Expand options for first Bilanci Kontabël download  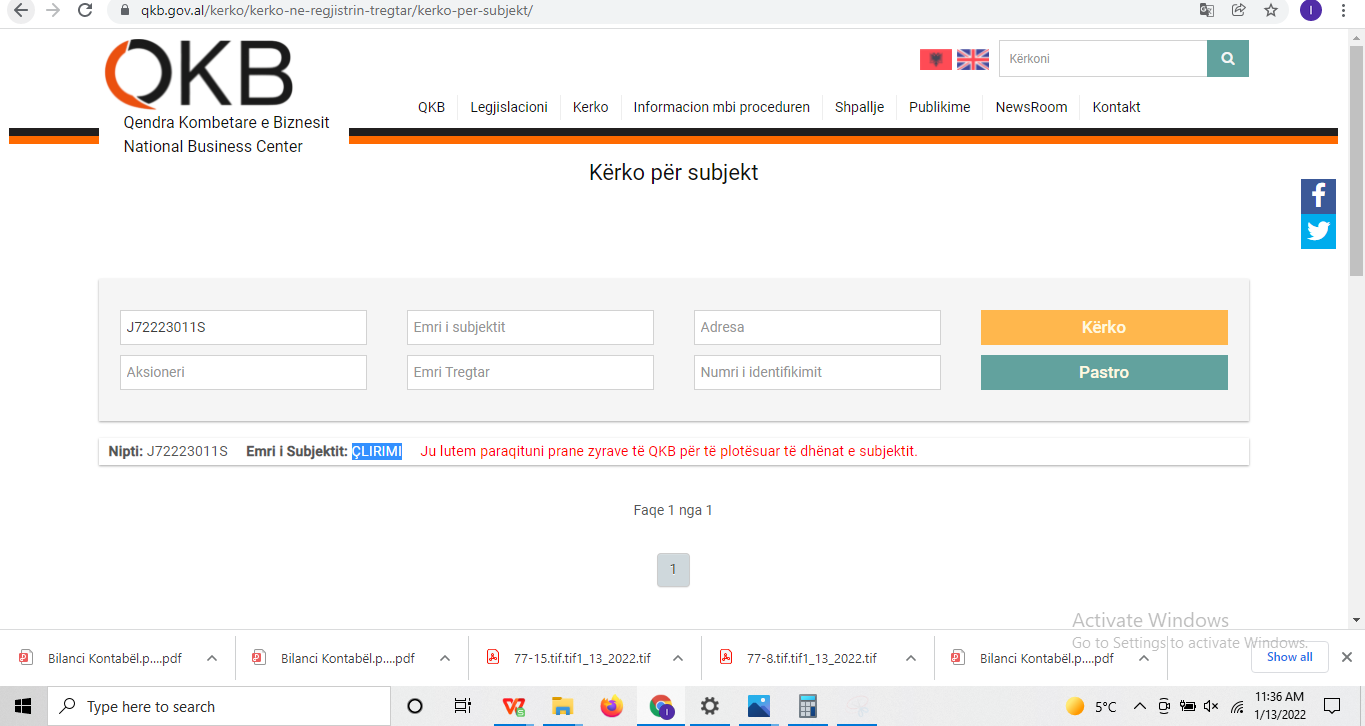coord(212,658)
